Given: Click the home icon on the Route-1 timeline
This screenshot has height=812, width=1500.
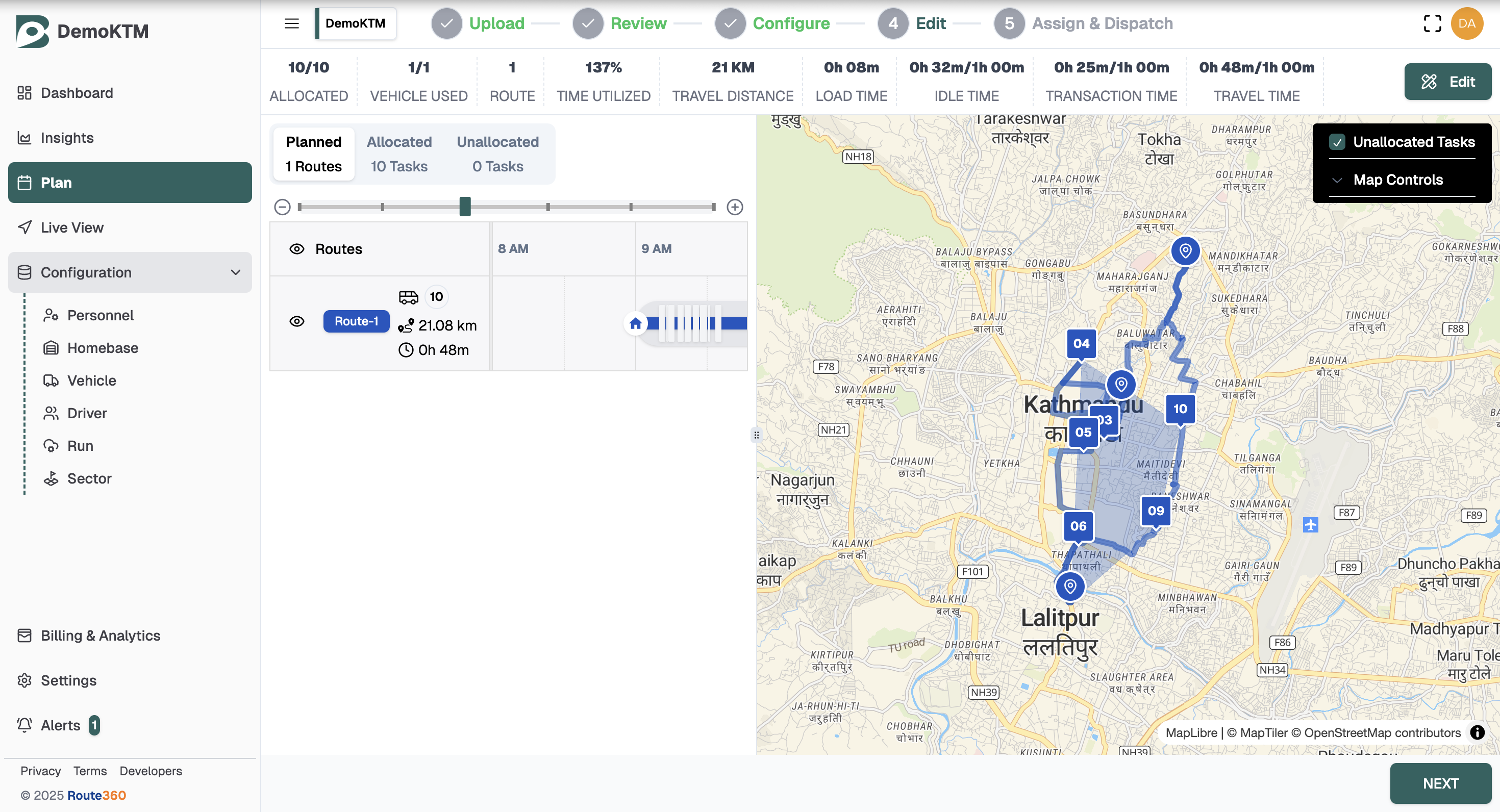Looking at the screenshot, I should click(x=635, y=323).
